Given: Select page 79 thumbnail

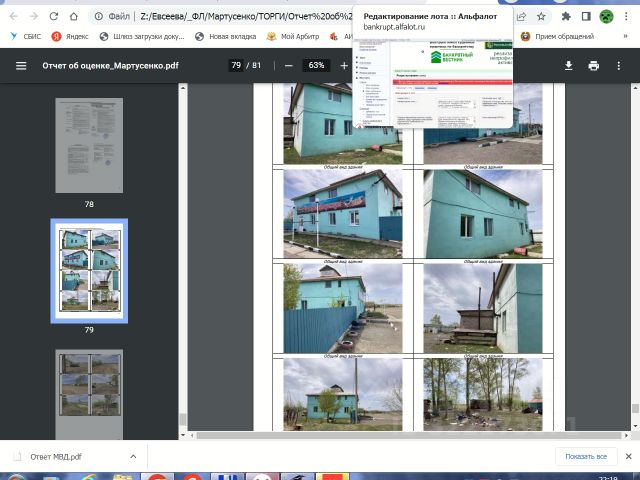Looking at the screenshot, I should [89, 269].
